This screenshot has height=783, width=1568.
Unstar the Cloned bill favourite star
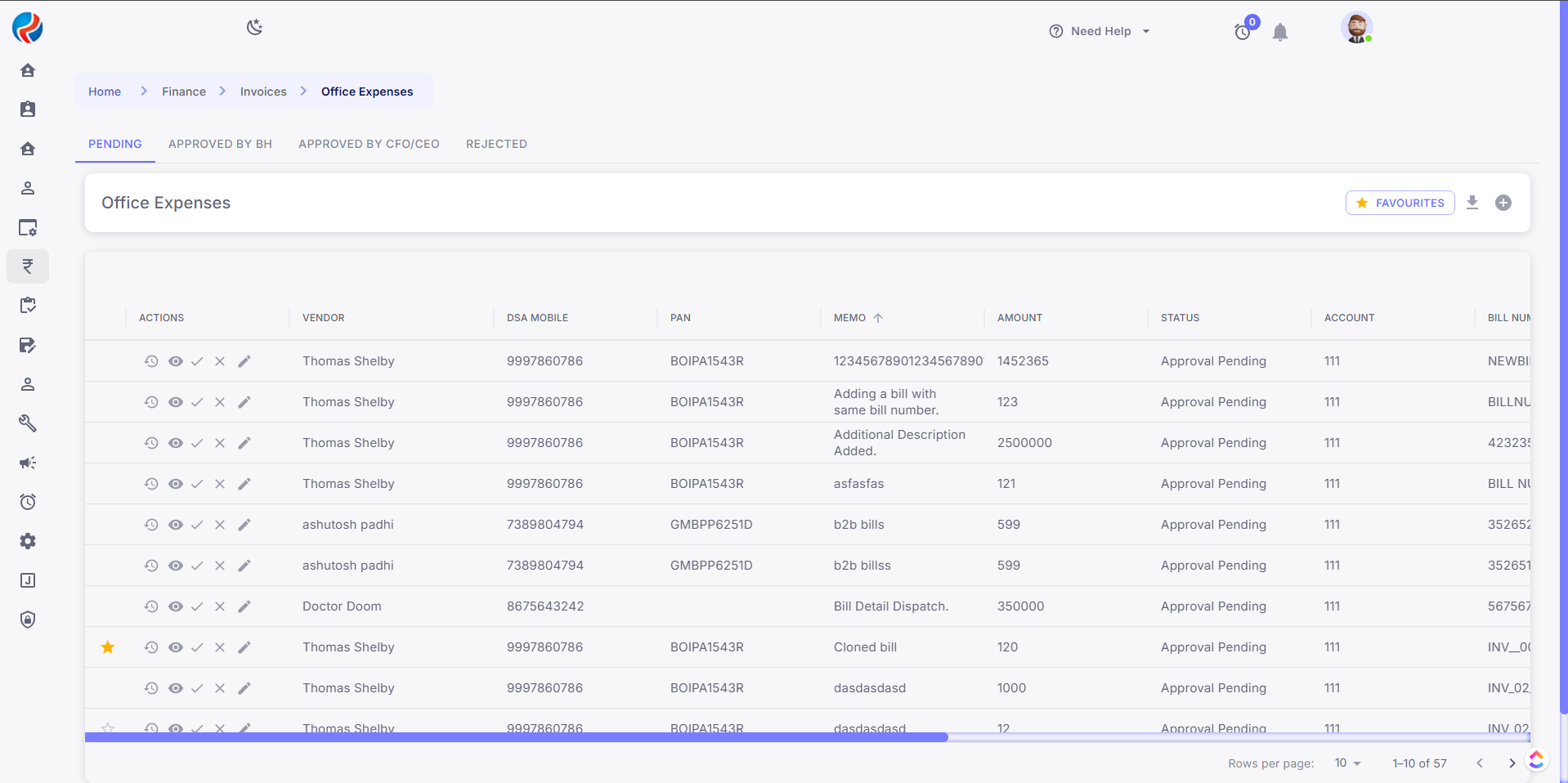pyautogui.click(x=108, y=647)
